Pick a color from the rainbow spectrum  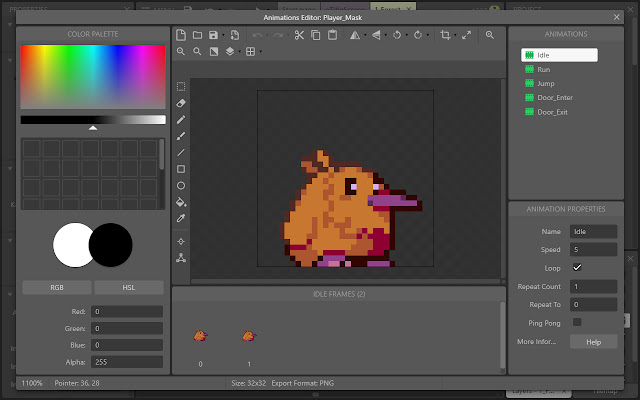[x=93, y=77]
